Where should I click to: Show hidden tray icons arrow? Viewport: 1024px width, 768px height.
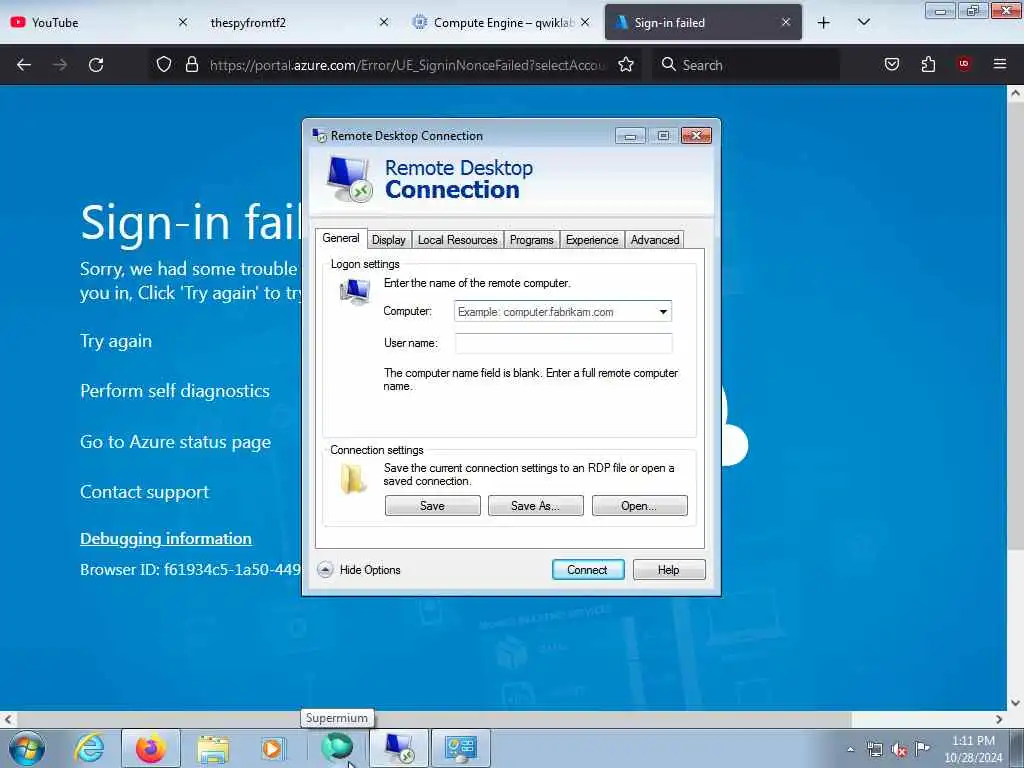click(850, 749)
